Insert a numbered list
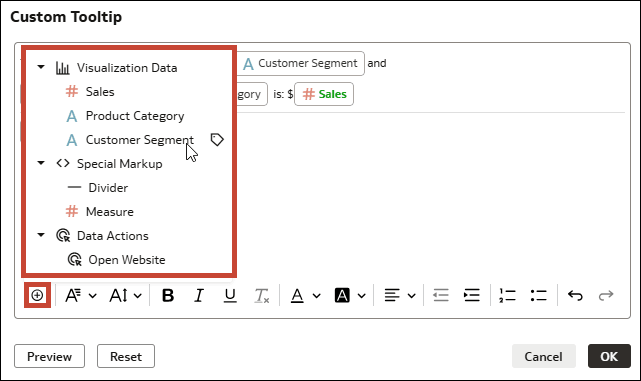641x381 pixels. click(x=507, y=295)
